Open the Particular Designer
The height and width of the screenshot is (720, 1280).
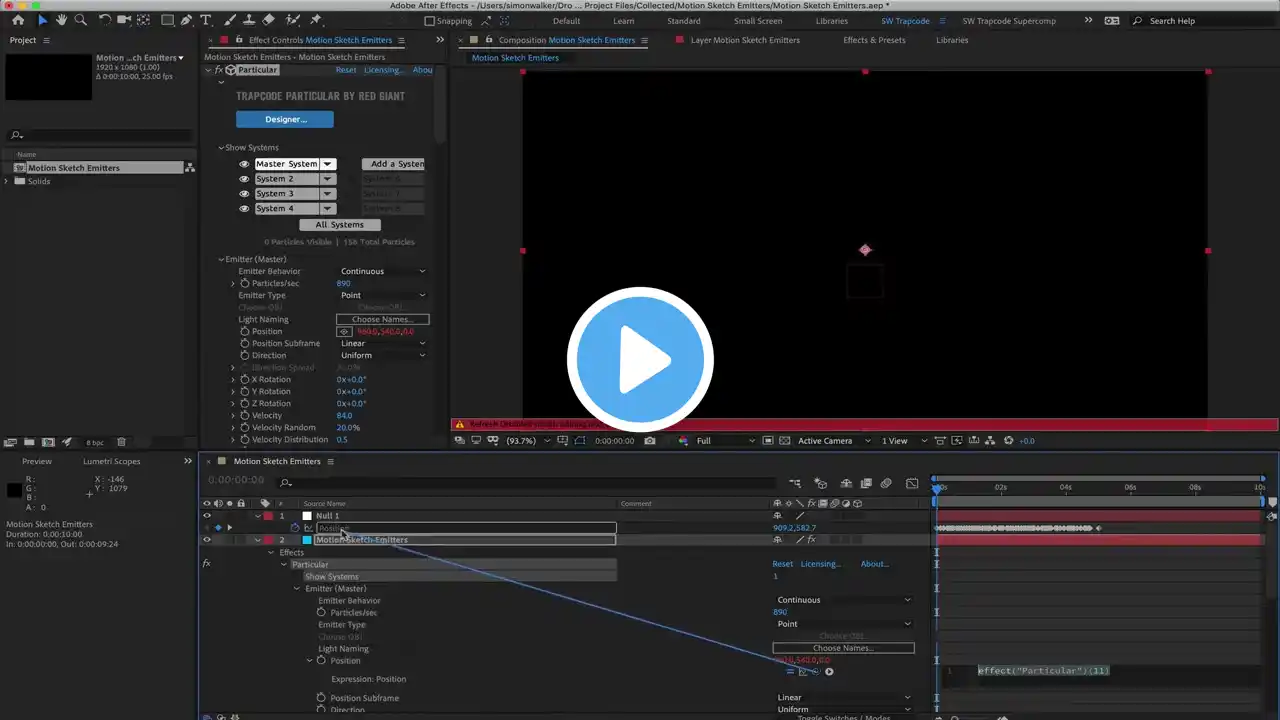point(285,119)
